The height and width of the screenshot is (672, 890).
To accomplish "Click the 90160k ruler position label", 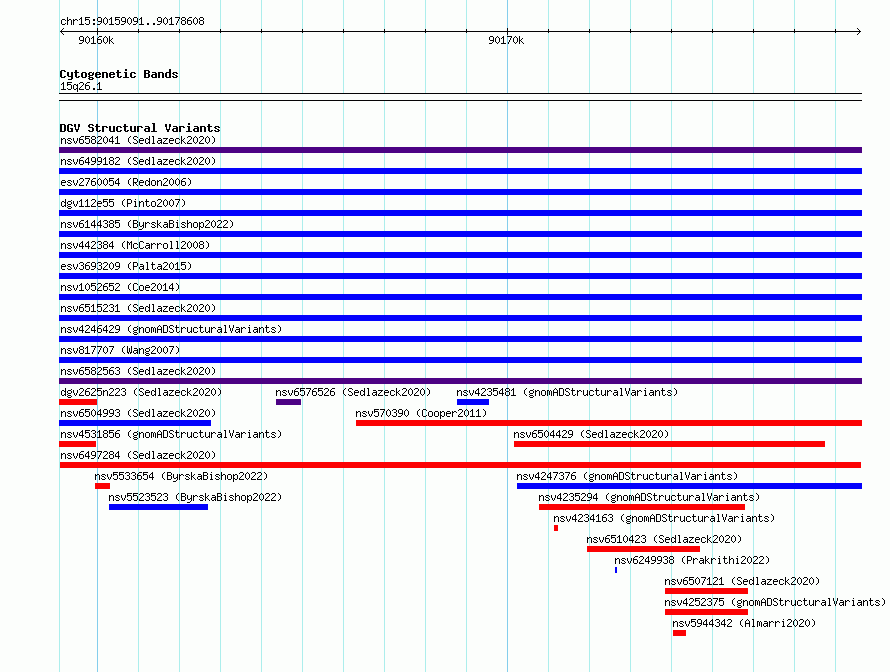I will [x=96, y=40].
